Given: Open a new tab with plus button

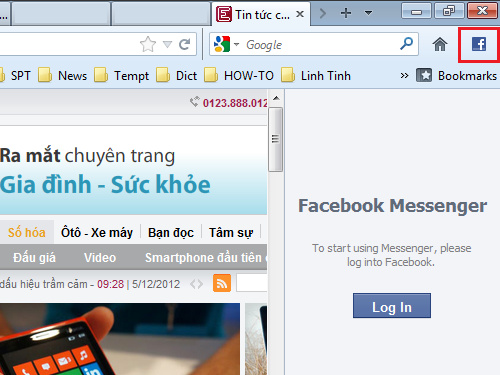Looking at the screenshot, I should click(x=346, y=13).
